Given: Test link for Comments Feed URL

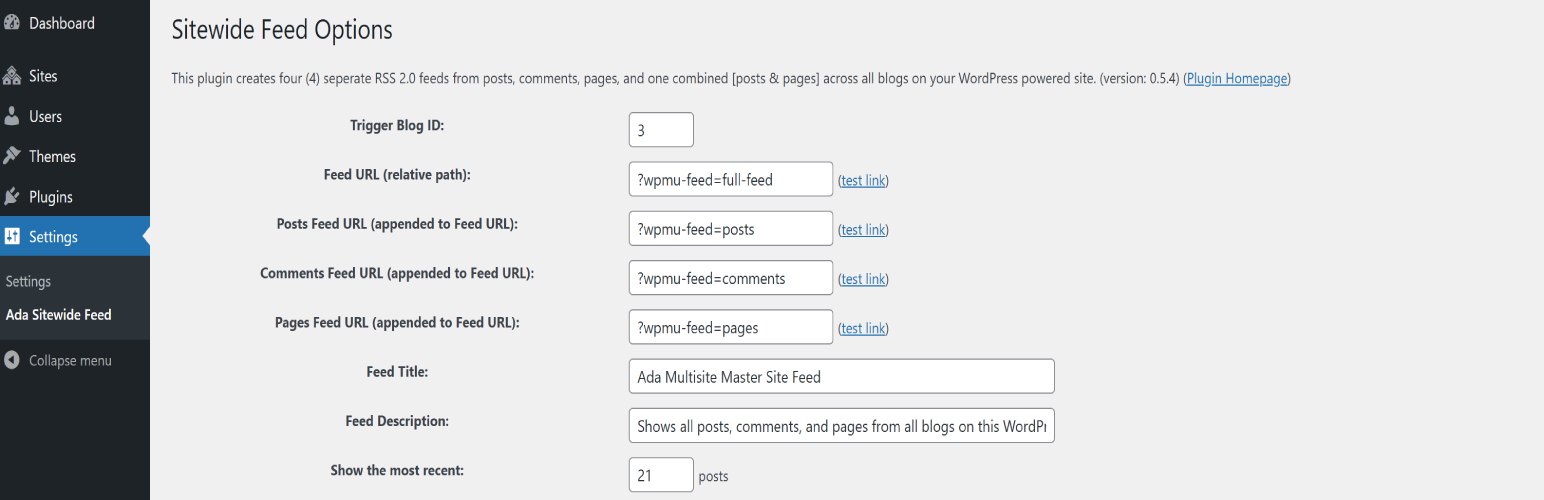Looking at the screenshot, I should coord(863,279).
